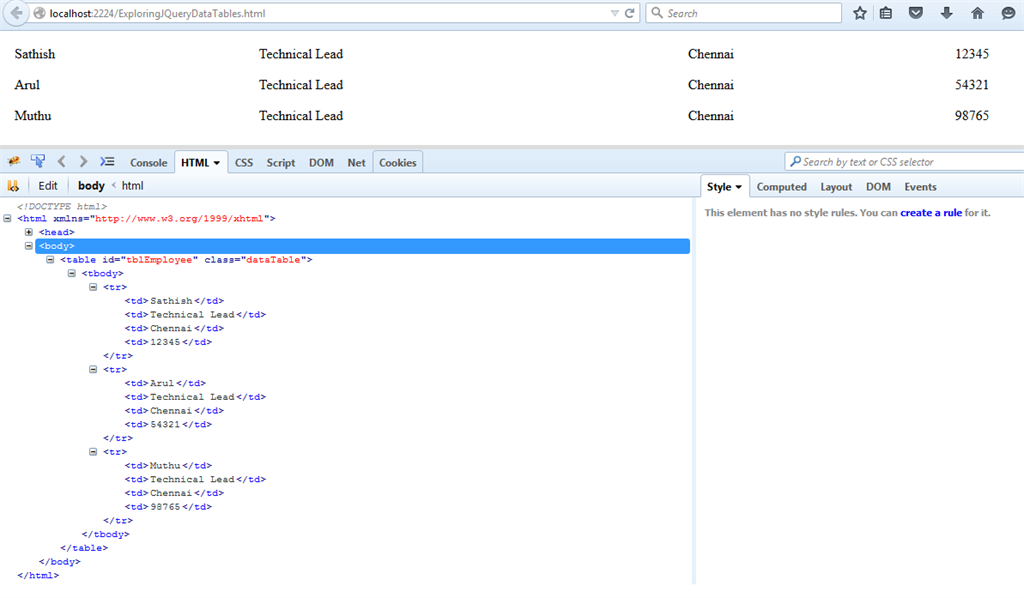This screenshot has height=598, width=1024.
Task: Open the bookmarks list icon
Action: [x=886, y=13]
